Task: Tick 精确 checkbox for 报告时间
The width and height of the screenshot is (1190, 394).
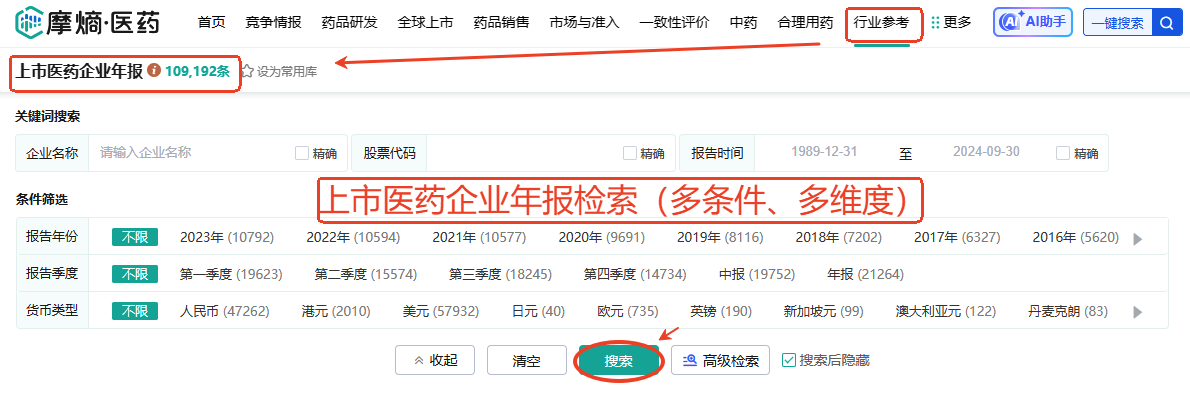Action: 1063,153
